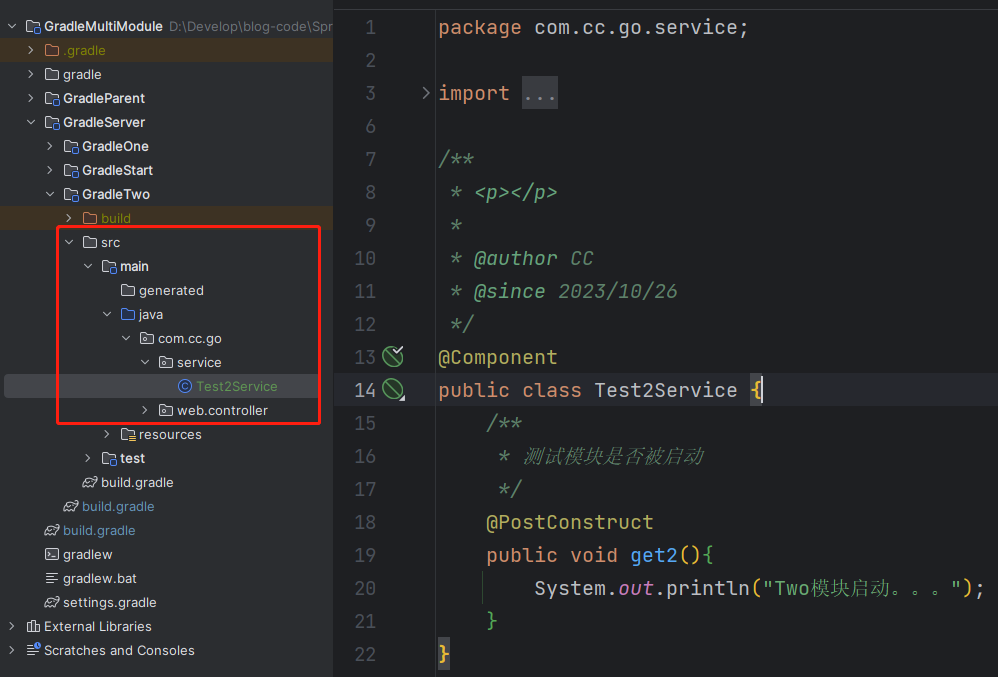Collapse the GradleServer module node
Screen dimensions: 998x677
point(31,122)
